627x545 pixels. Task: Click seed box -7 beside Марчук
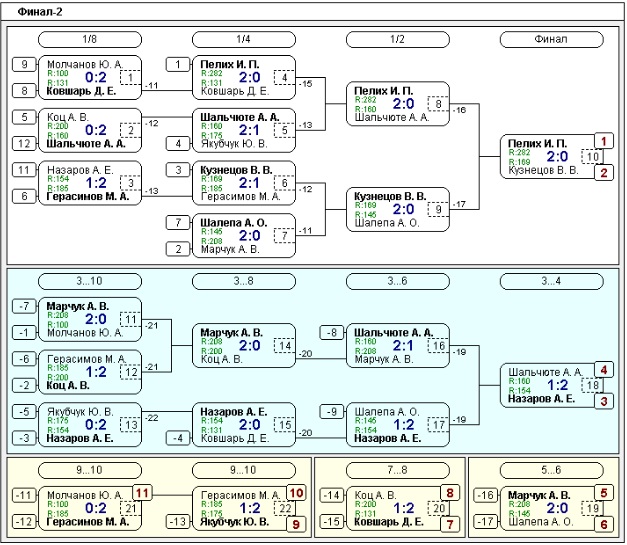tap(24, 306)
